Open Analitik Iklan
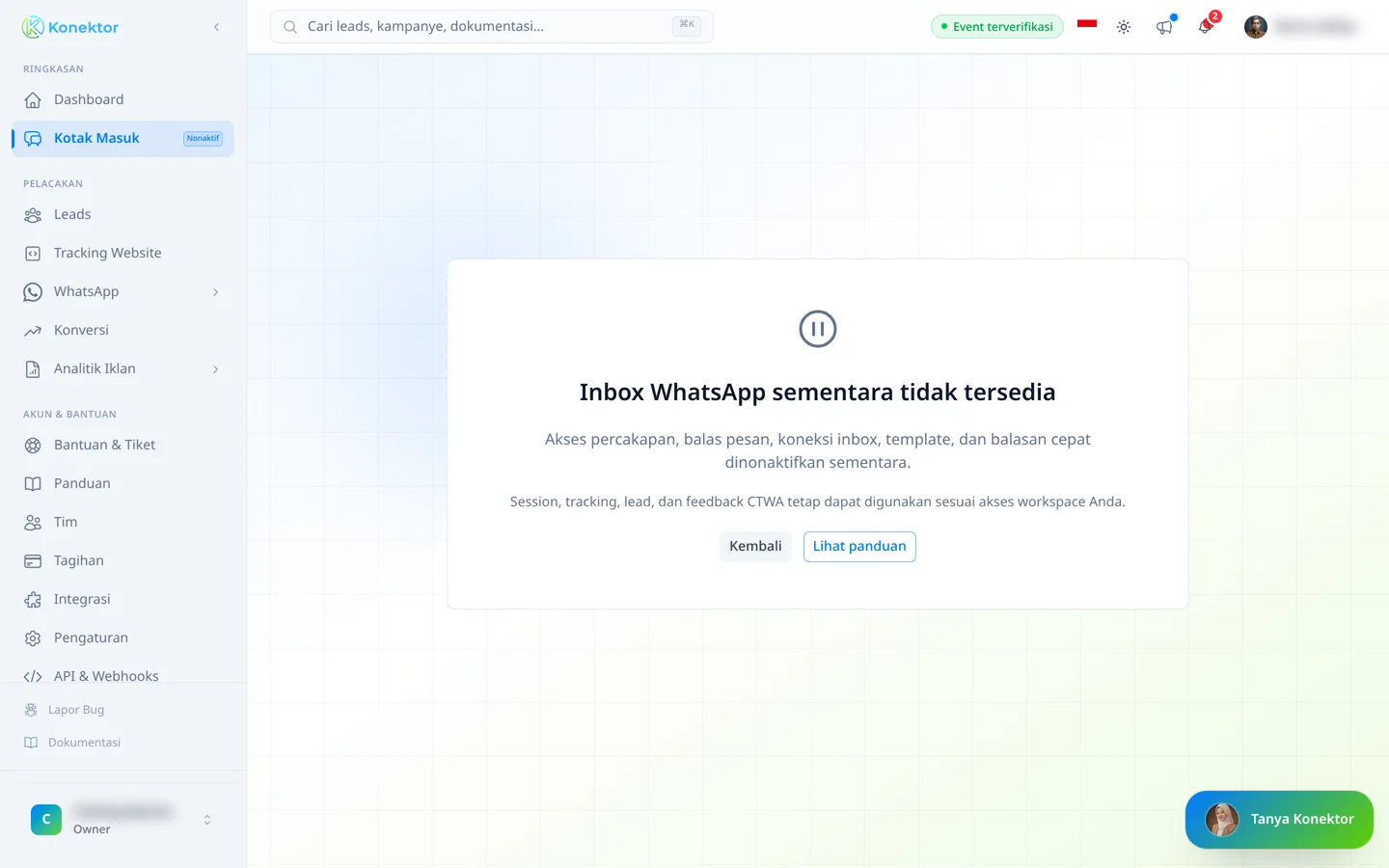Screen dimensions: 1389x868 pyautogui.click(x=123, y=368)
